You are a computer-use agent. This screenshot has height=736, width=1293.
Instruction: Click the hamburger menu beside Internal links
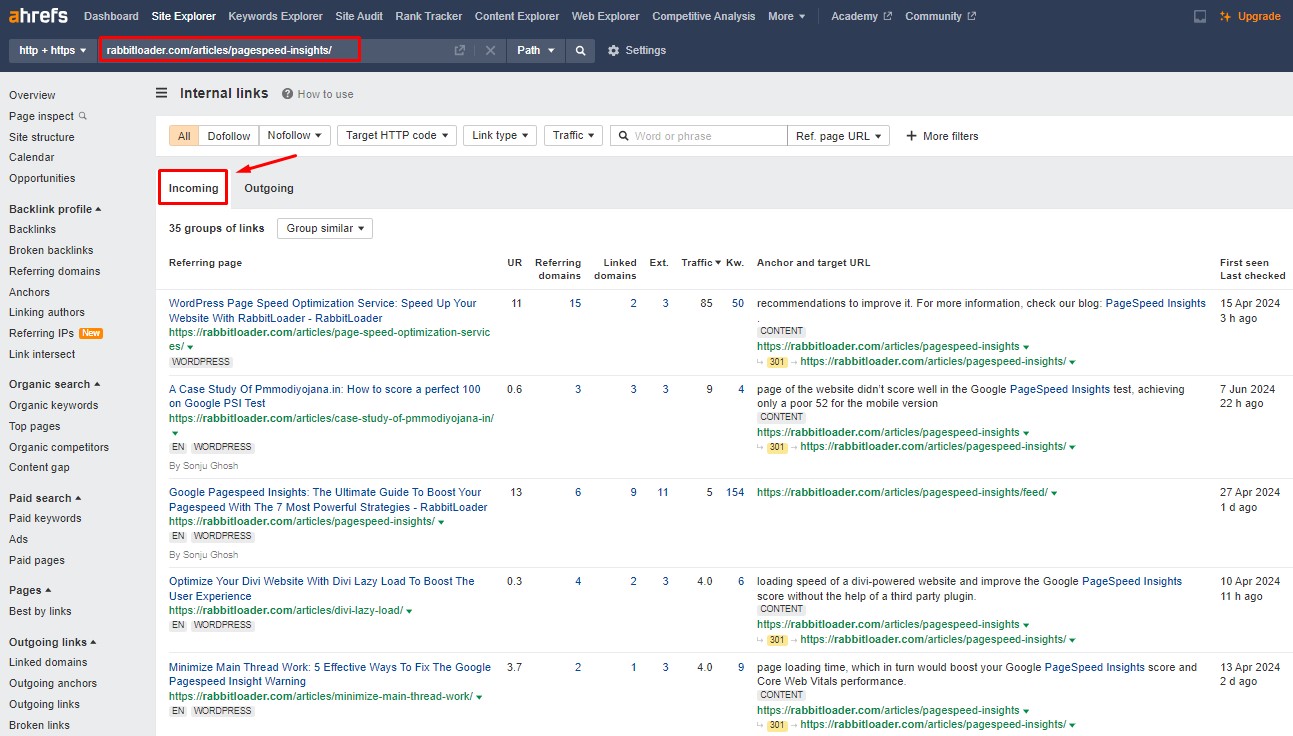pyautogui.click(x=161, y=93)
